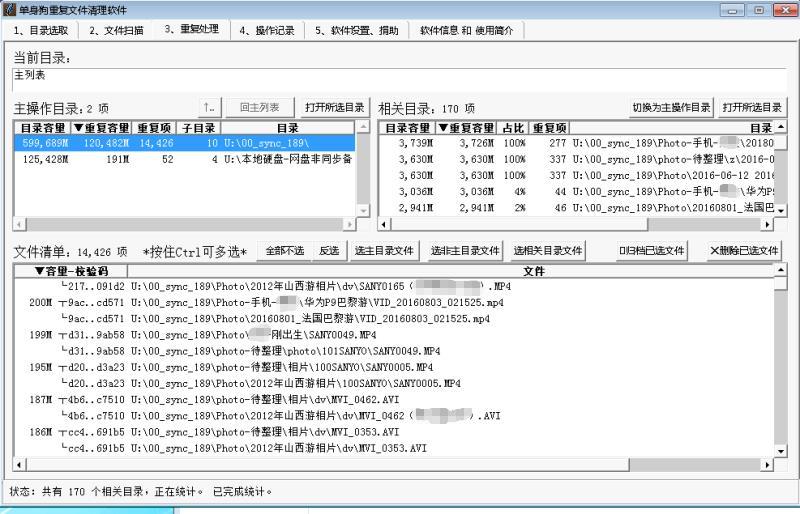The image size is (800, 514).
Task: Select 186M file 相片\dv\MVI_0353.AVI
Action: click(394, 432)
